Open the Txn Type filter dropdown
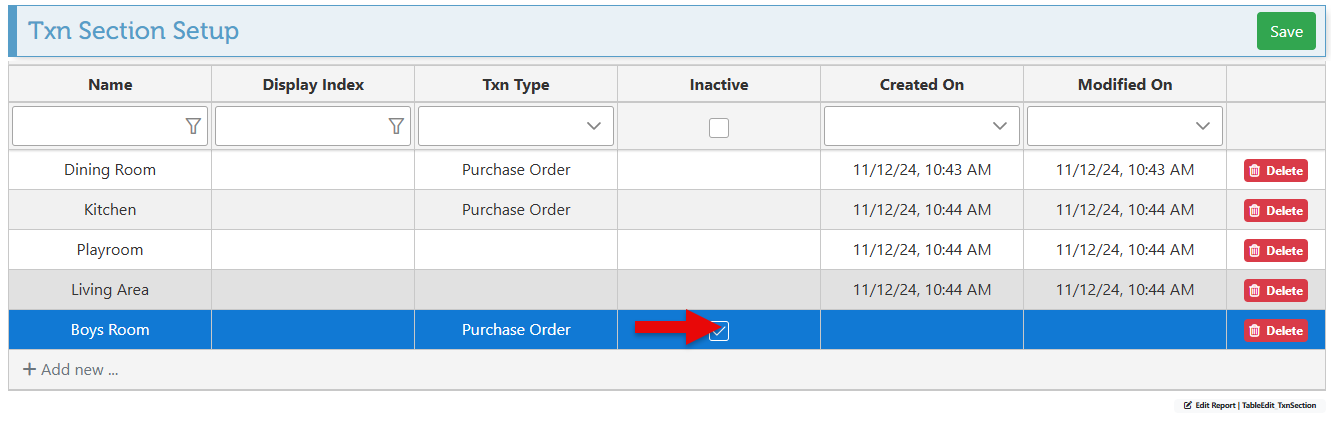Image resolution: width=1331 pixels, height=429 pixels. click(x=594, y=126)
